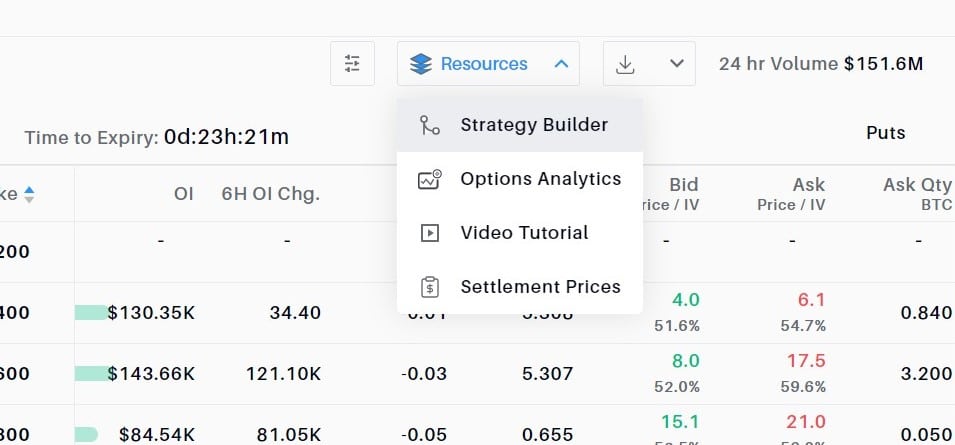Expand the download options chevron

(x=677, y=64)
